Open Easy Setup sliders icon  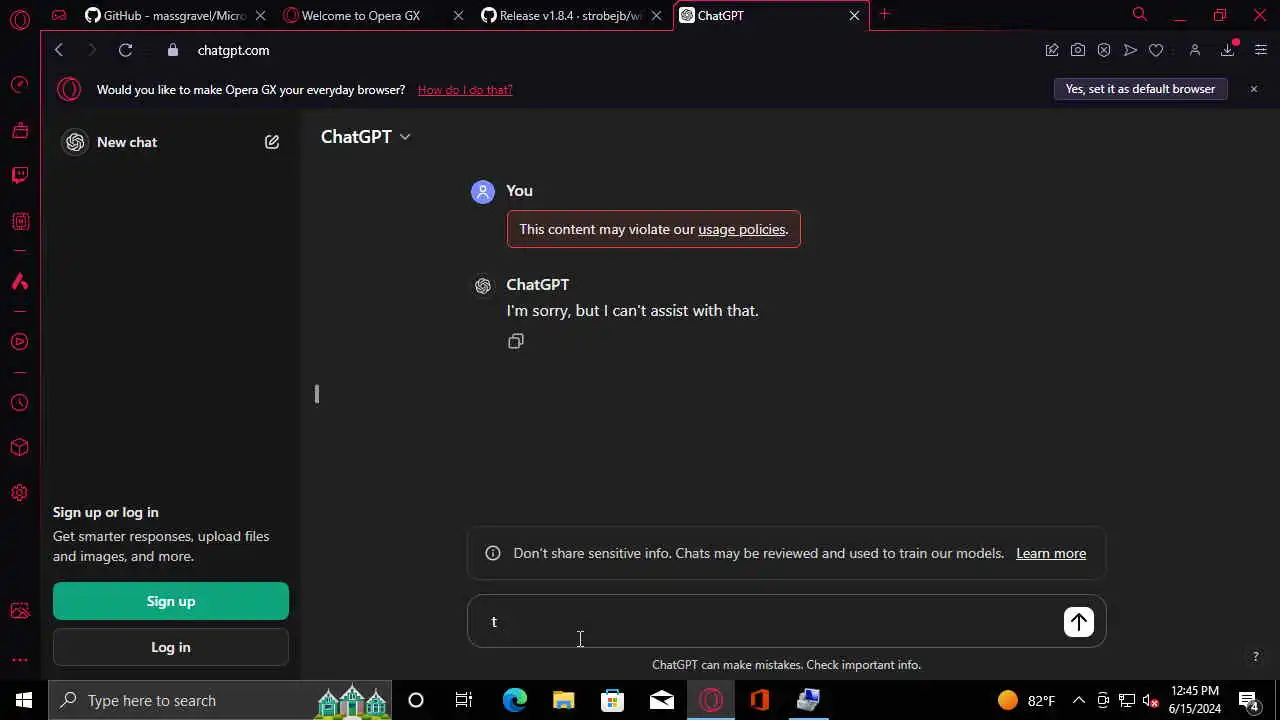(1260, 50)
